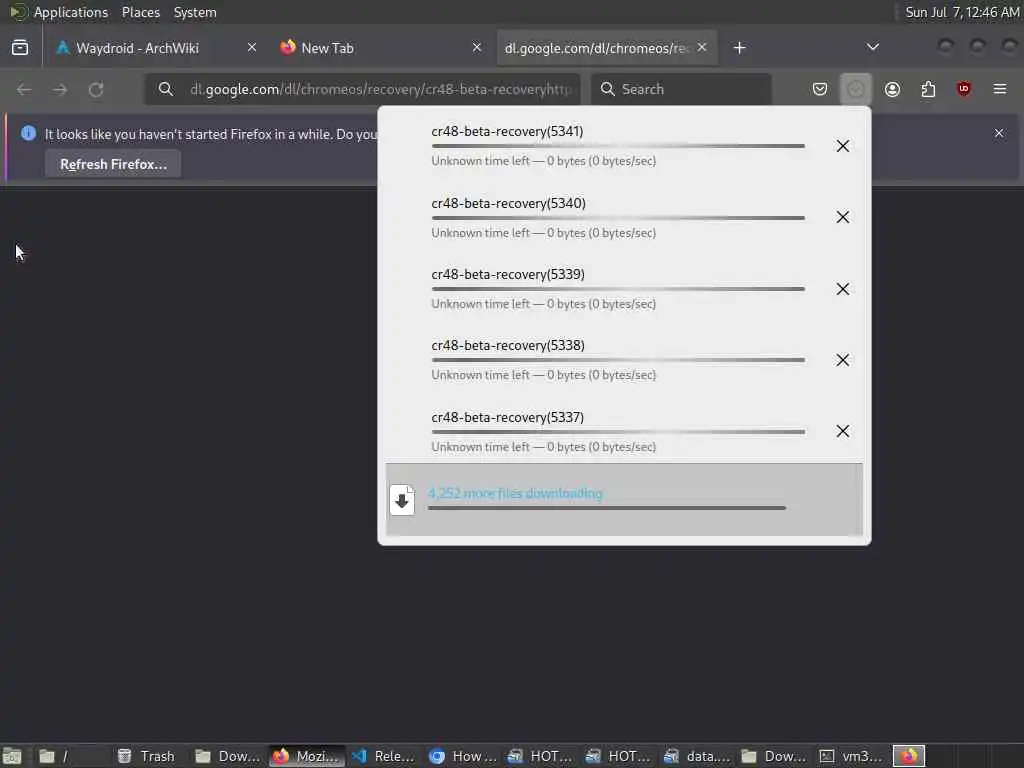Open the Extensions puzzle icon
This screenshot has width=1024, height=768.
pyautogui.click(x=928, y=89)
